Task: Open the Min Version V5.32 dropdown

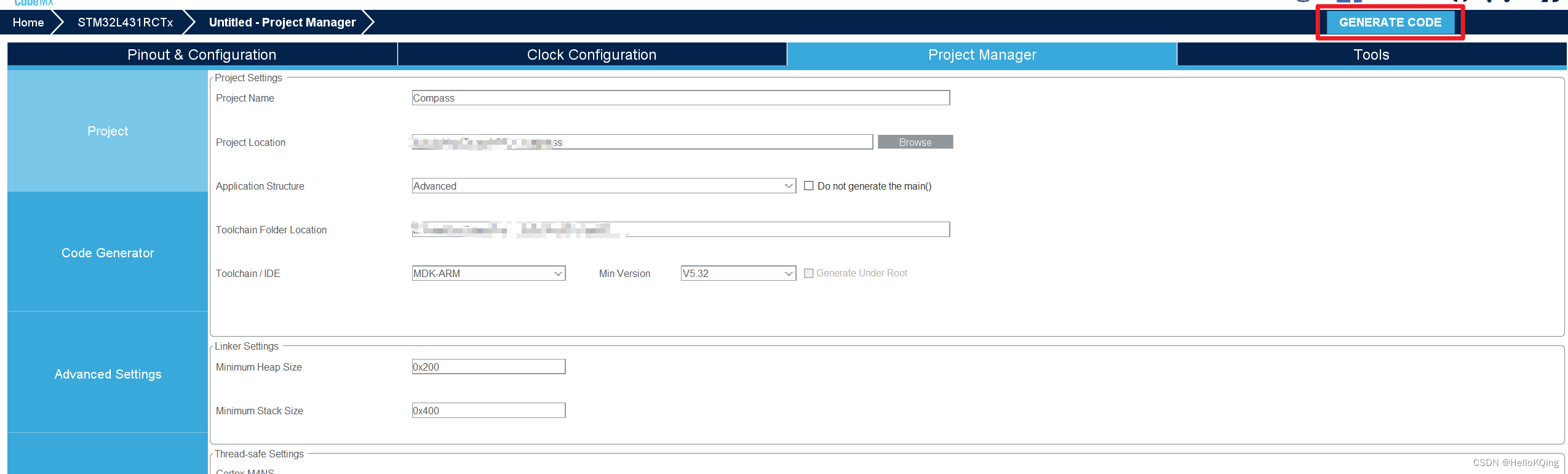Action: click(738, 273)
